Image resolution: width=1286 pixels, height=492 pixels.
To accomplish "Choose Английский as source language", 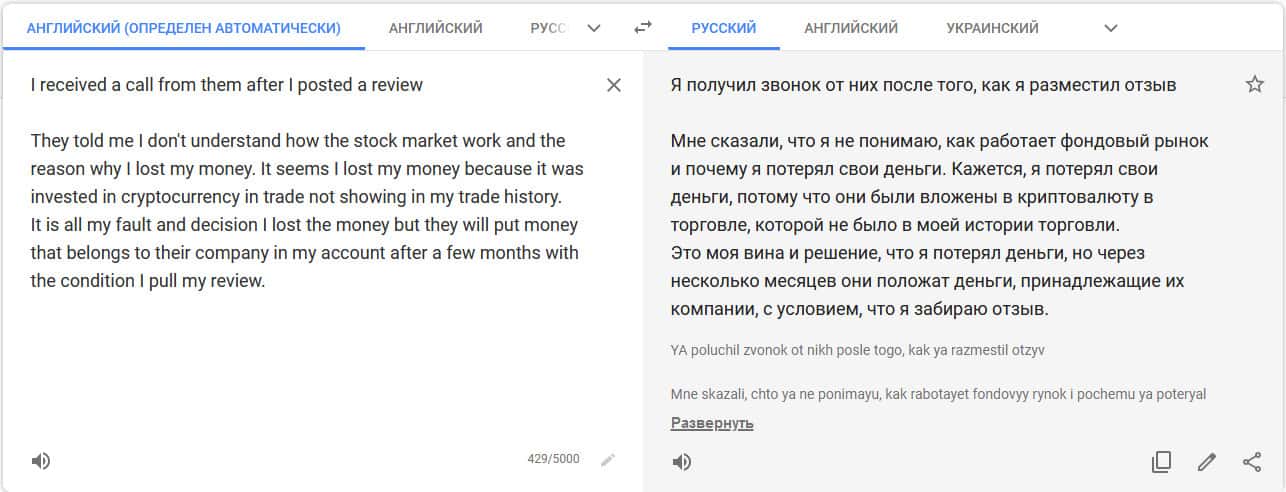I will (x=435, y=28).
